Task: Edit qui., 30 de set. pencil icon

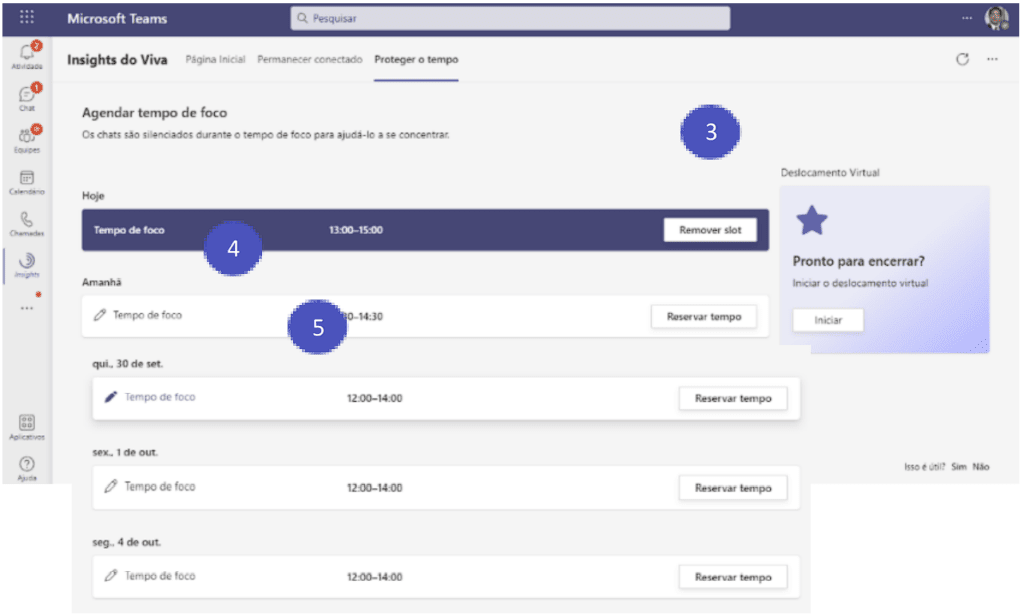Action: click(x=111, y=397)
